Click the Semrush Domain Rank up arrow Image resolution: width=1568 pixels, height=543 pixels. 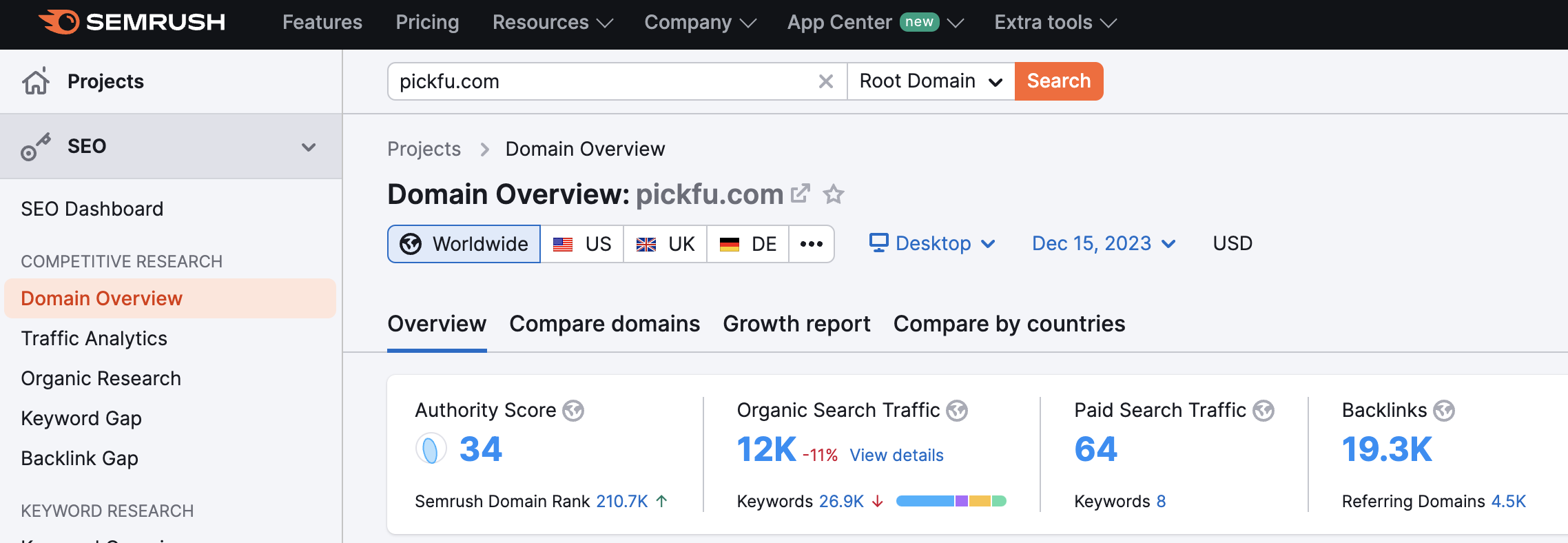661,501
